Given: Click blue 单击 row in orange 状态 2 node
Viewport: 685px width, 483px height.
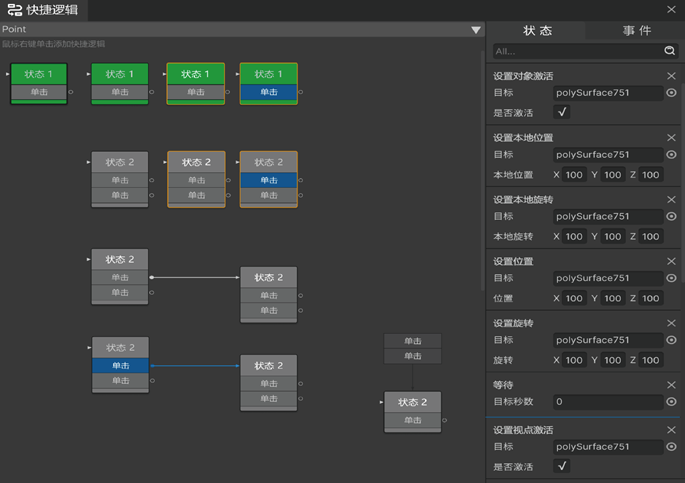Looking at the screenshot, I should pyautogui.click(x=269, y=180).
